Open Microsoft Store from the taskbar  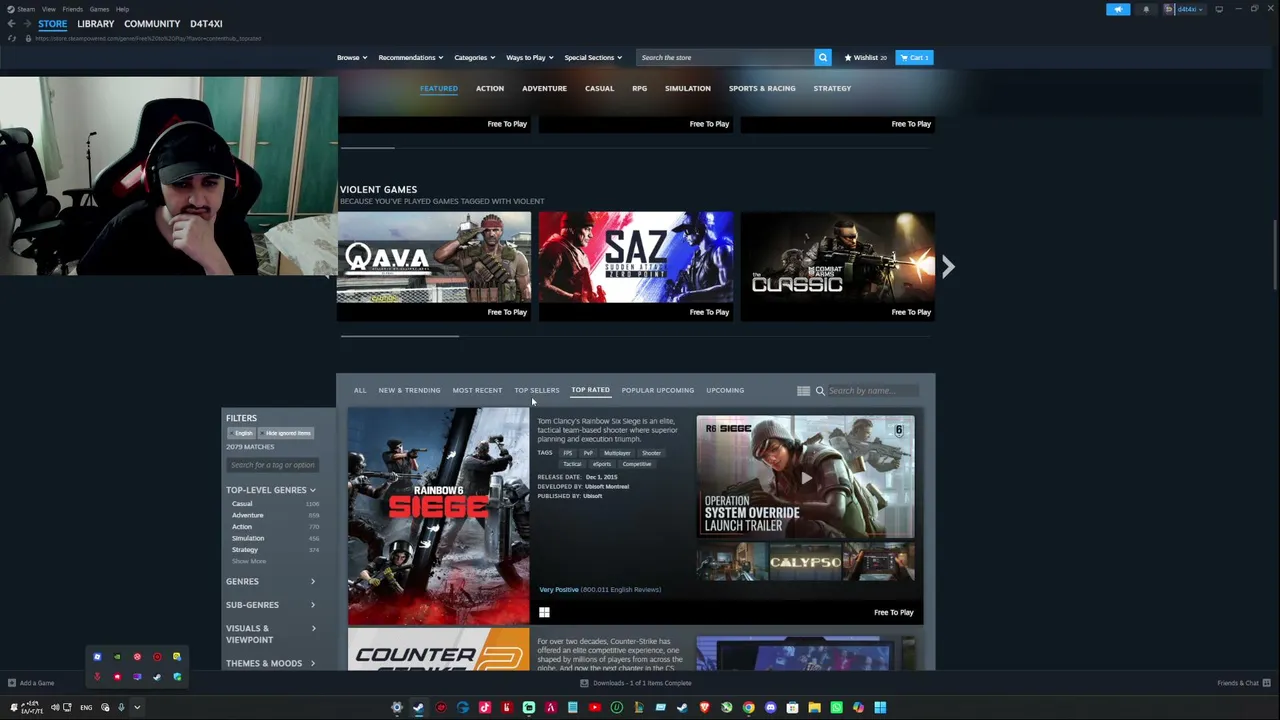coord(792,708)
